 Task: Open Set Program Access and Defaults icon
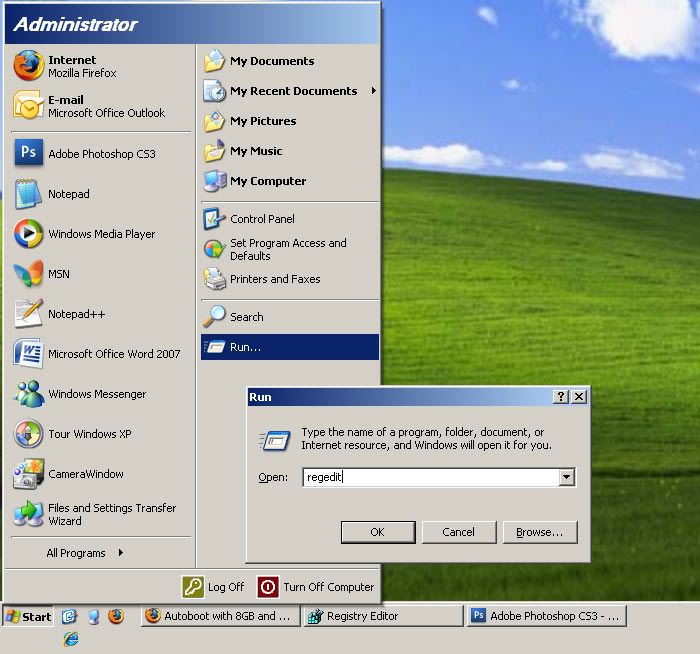tap(214, 249)
